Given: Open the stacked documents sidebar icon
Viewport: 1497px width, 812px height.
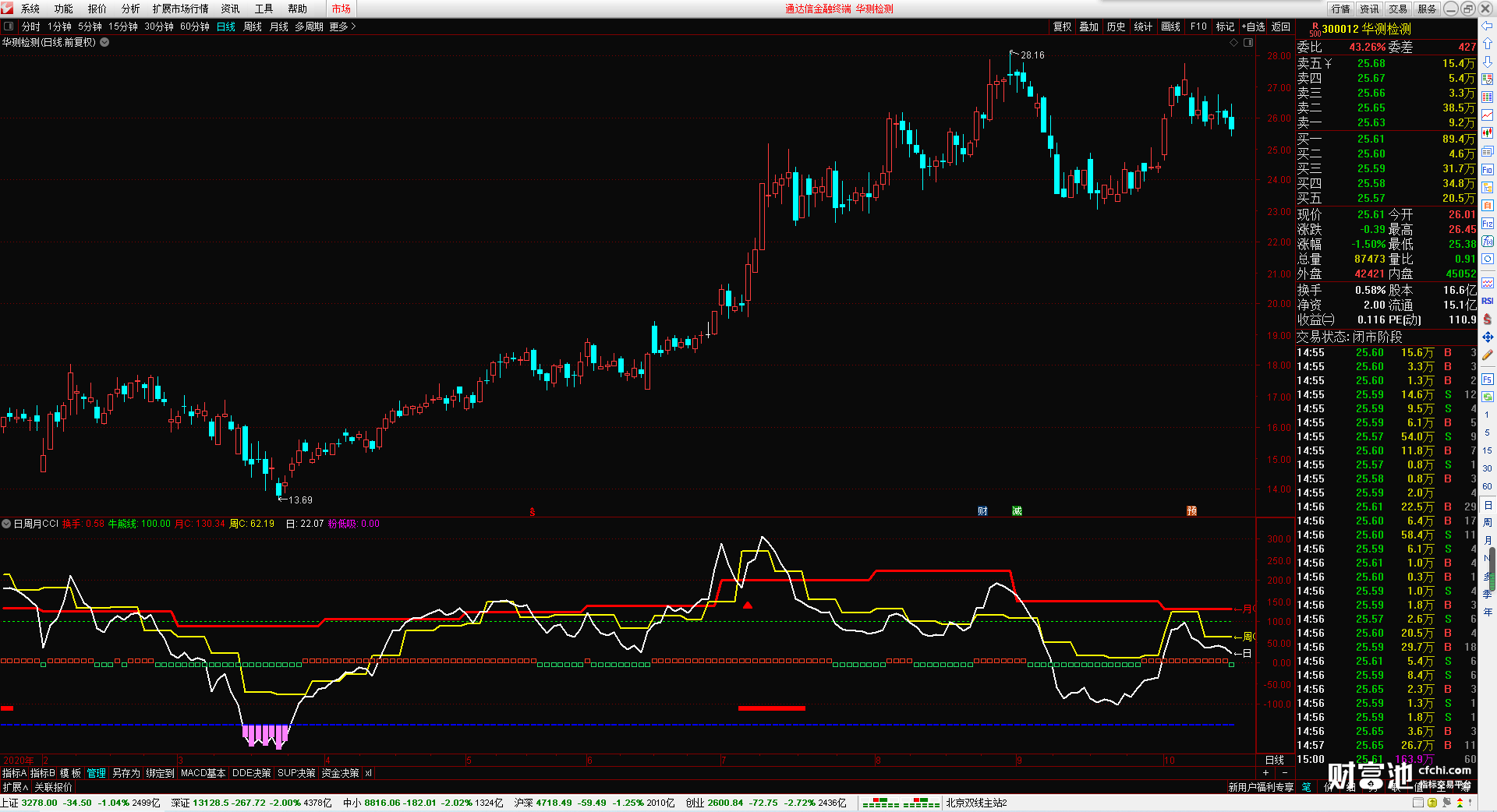Looking at the screenshot, I should [x=1487, y=151].
